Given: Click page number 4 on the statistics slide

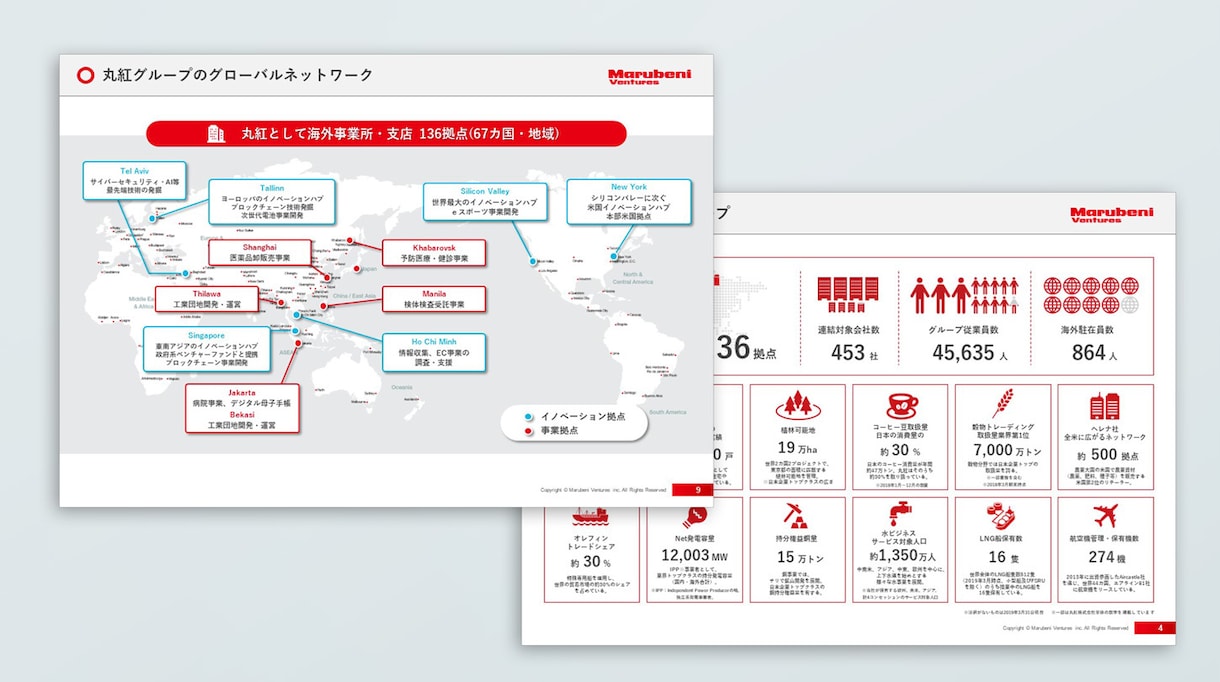Looking at the screenshot, I should (1159, 628).
